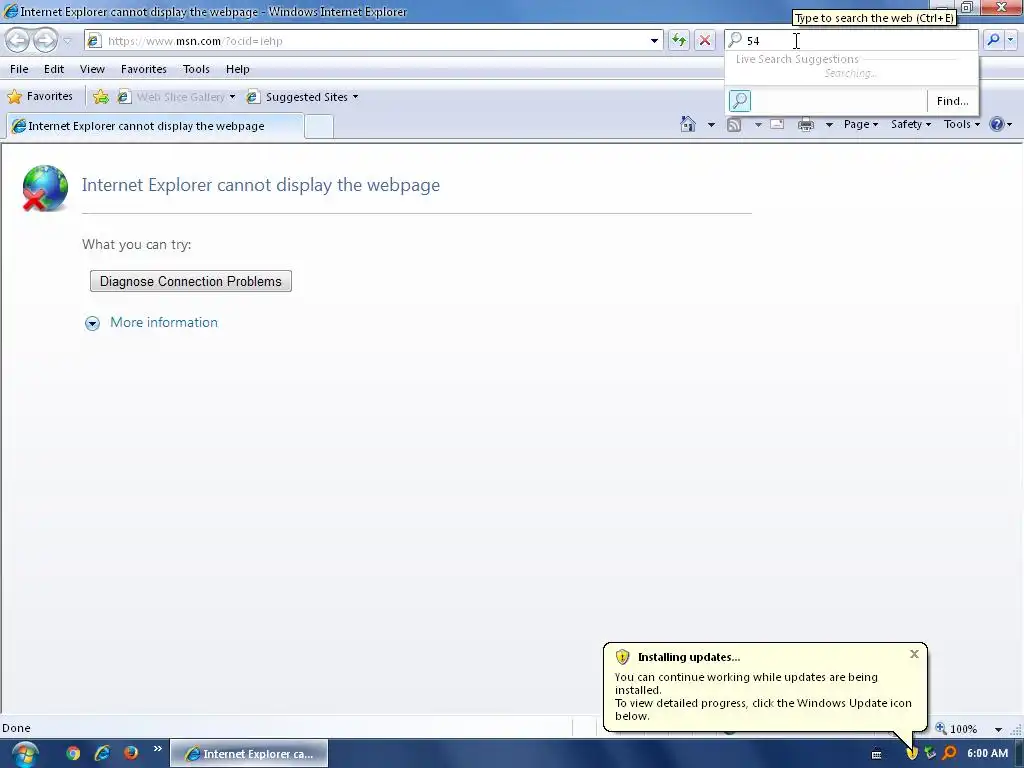Image resolution: width=1024 pixels, height=768 pixels.
Task: Click Diagnose Connection Problems button
Action: coord(191,281)
